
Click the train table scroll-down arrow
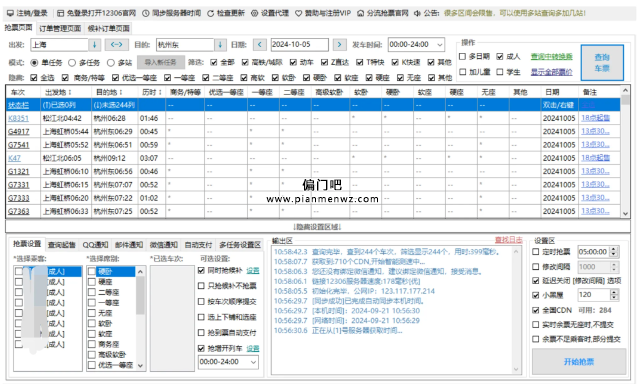tap(625, 214)
